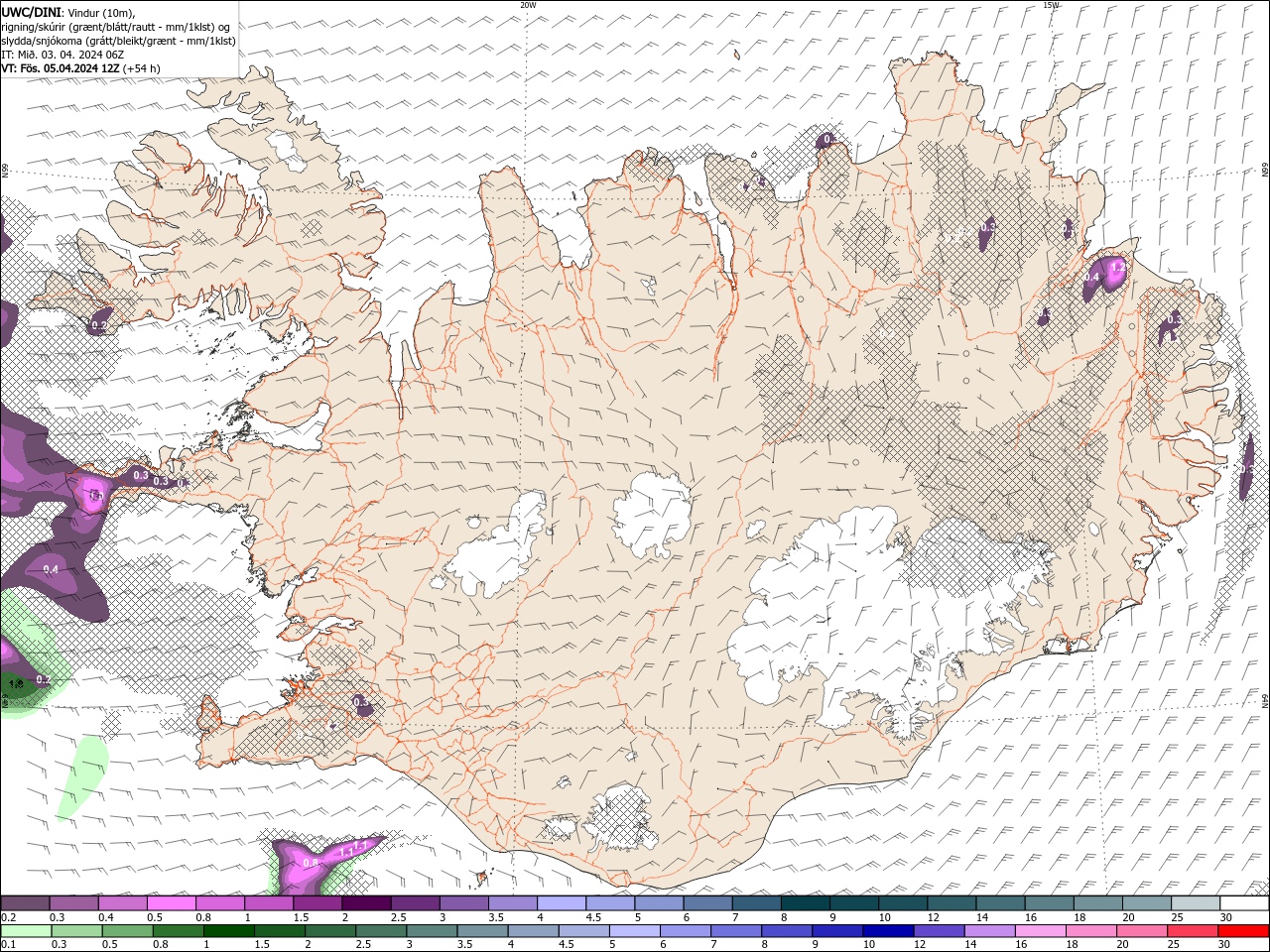1270x952 pixels.
Task: Pick the 12–14 indigo swatch in the lower legend row
Action: 939,931
